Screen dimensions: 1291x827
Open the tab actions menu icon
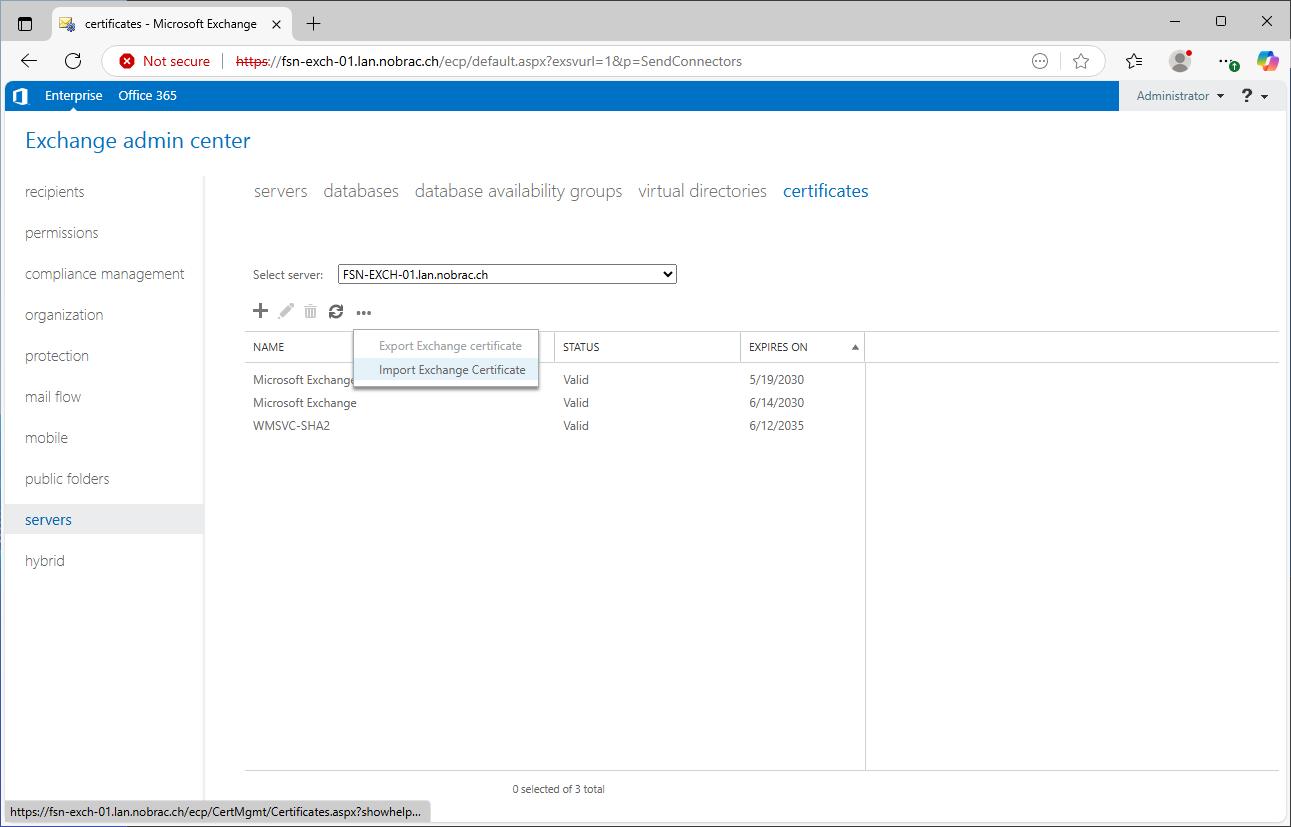click(25, 23)
